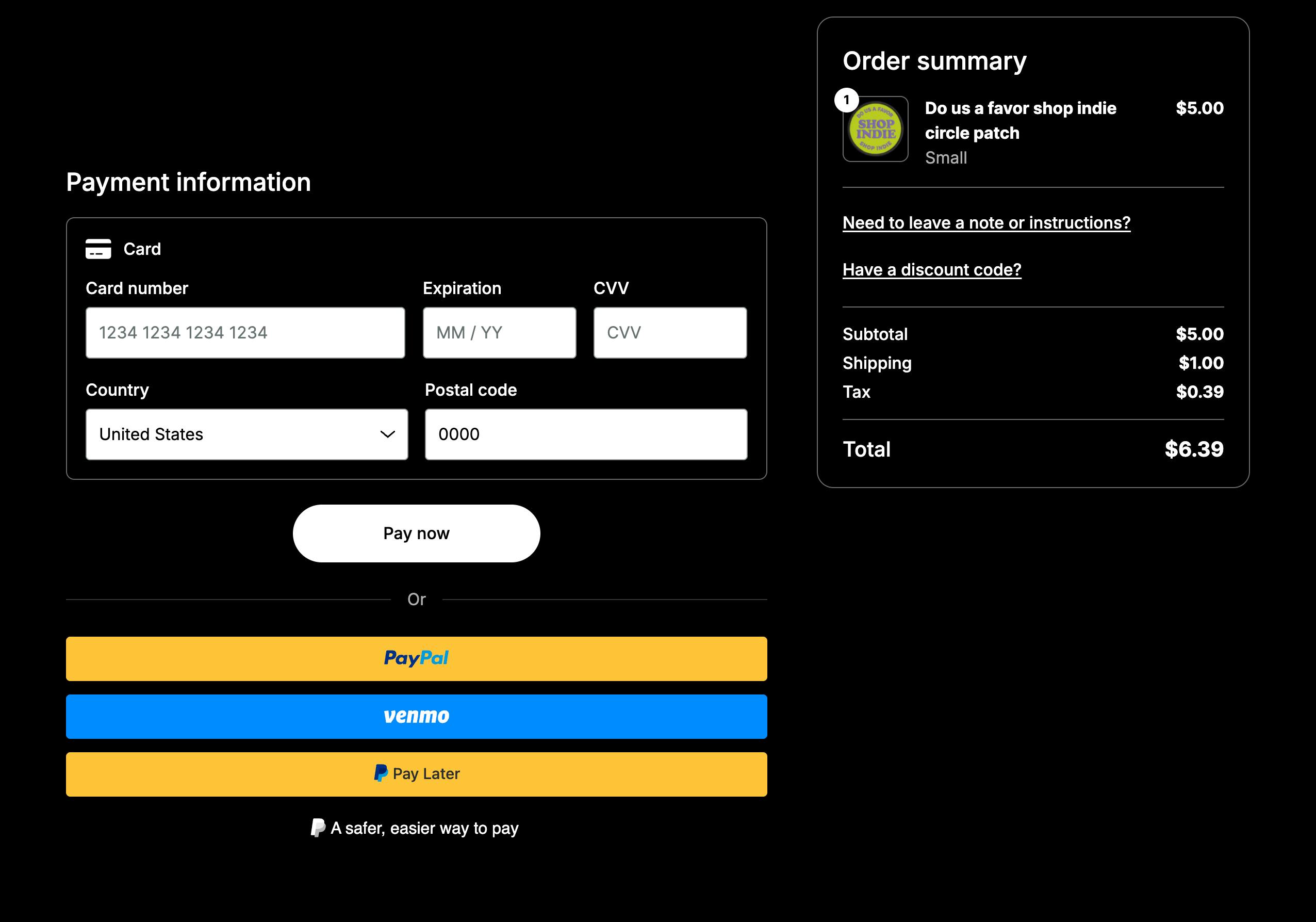Click the PayPal icon beside safer way text
1316x922 pixels.
coord(318,828)
